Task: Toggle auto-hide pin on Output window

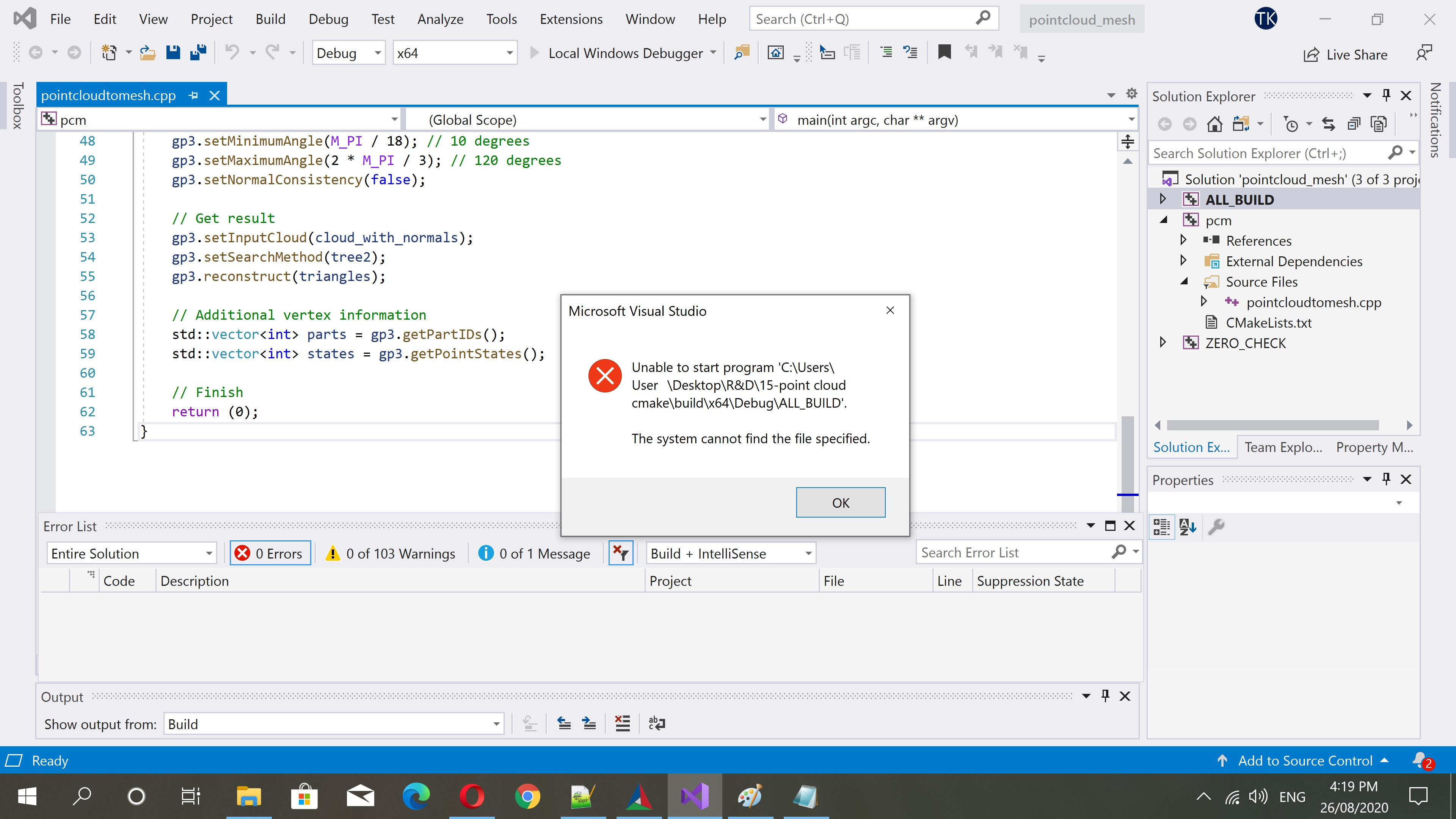Action: 1105,696
